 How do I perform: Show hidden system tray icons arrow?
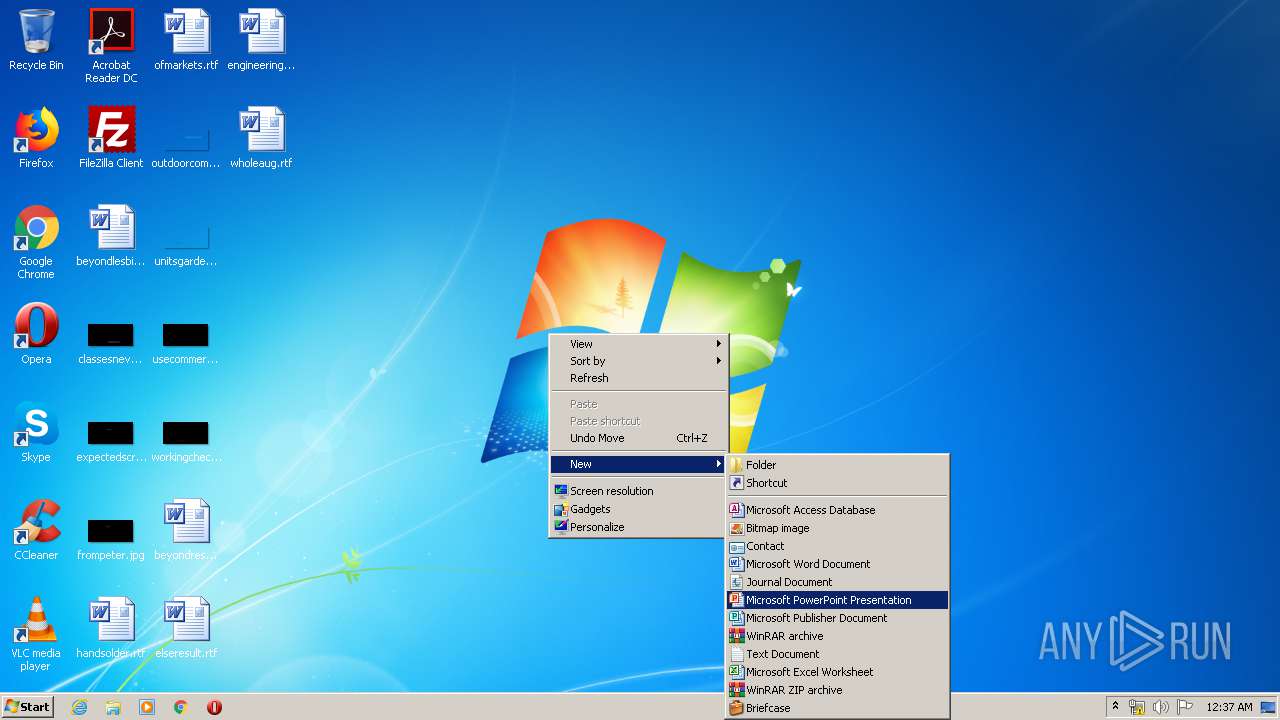[1115, 707]
